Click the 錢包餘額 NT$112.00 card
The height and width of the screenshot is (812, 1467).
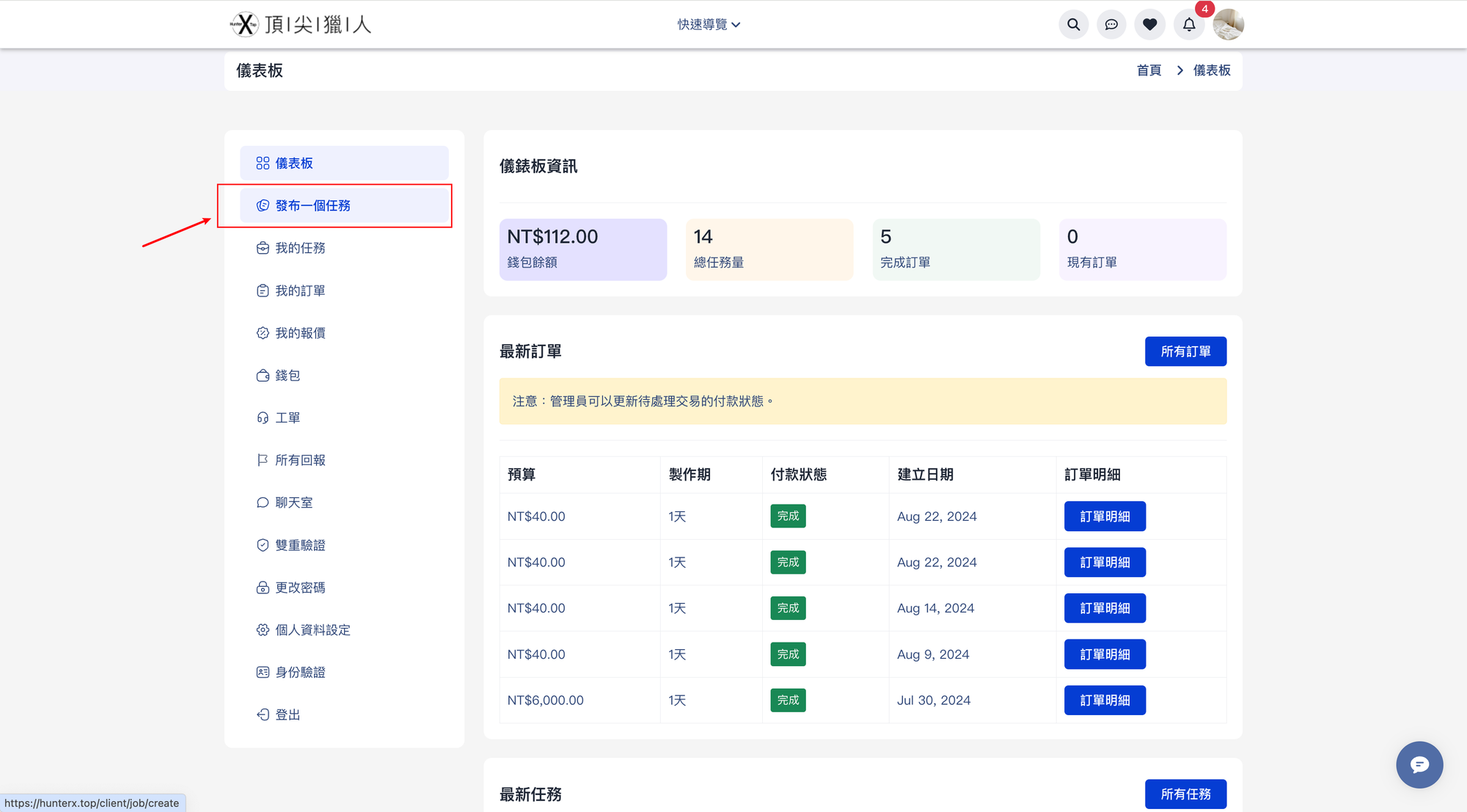click(x=582, y=249)
